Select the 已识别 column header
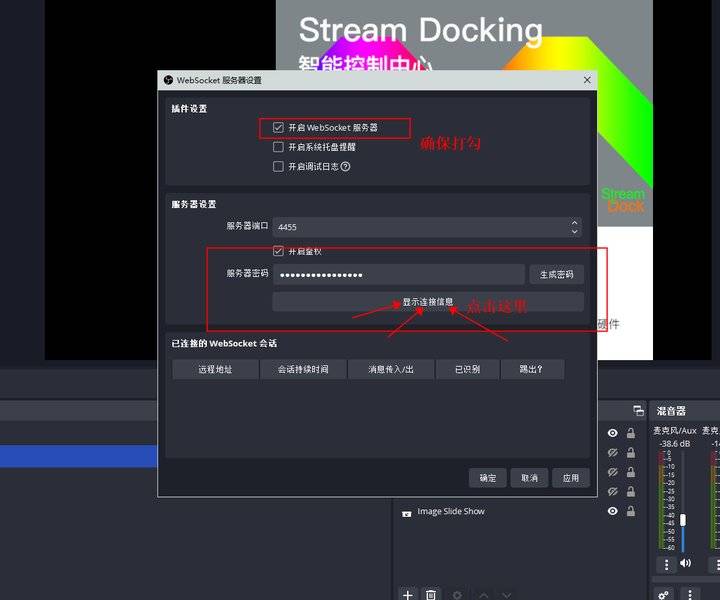 coord(467,369)
